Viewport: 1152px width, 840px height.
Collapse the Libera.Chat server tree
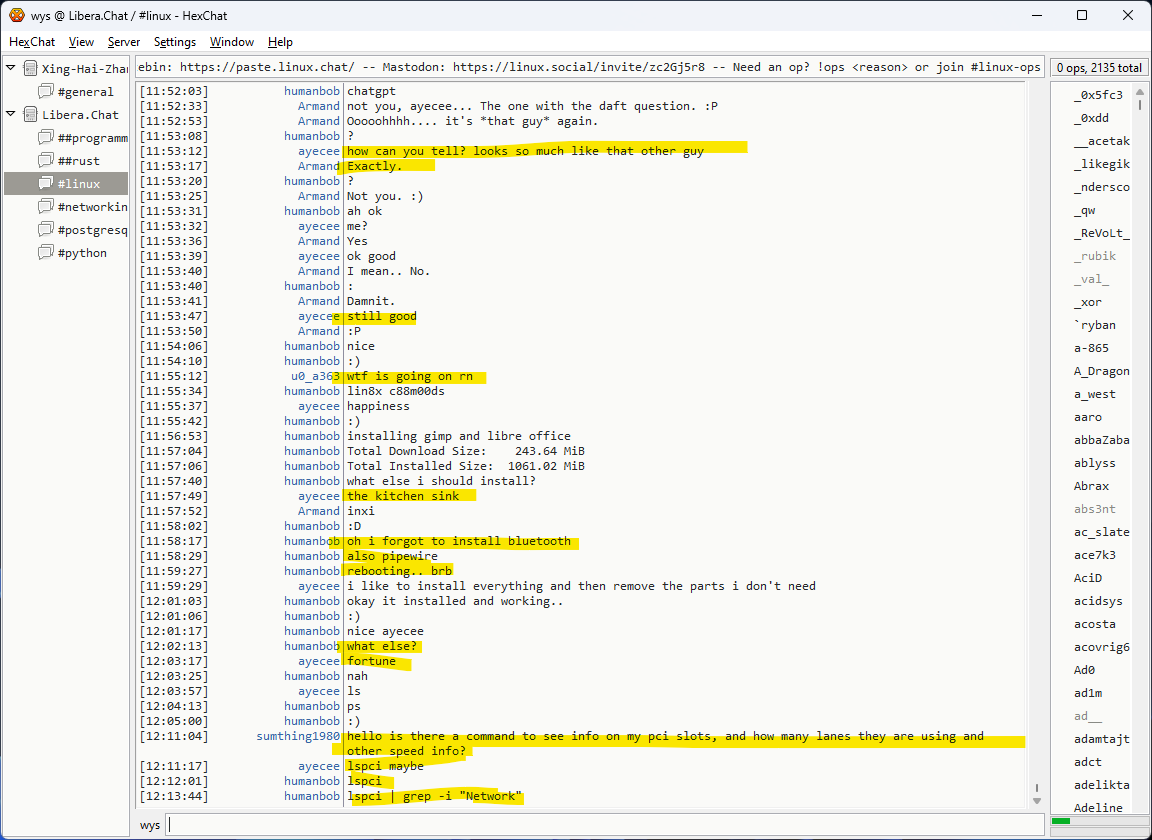point(12,115)
